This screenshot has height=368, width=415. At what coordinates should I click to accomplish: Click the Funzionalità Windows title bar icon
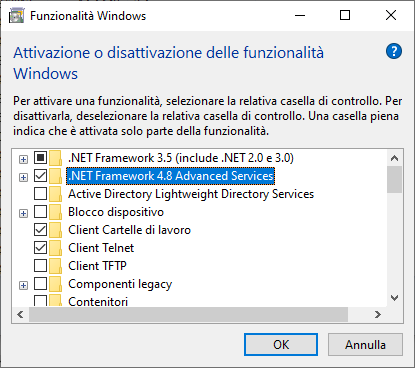point(17,15)
